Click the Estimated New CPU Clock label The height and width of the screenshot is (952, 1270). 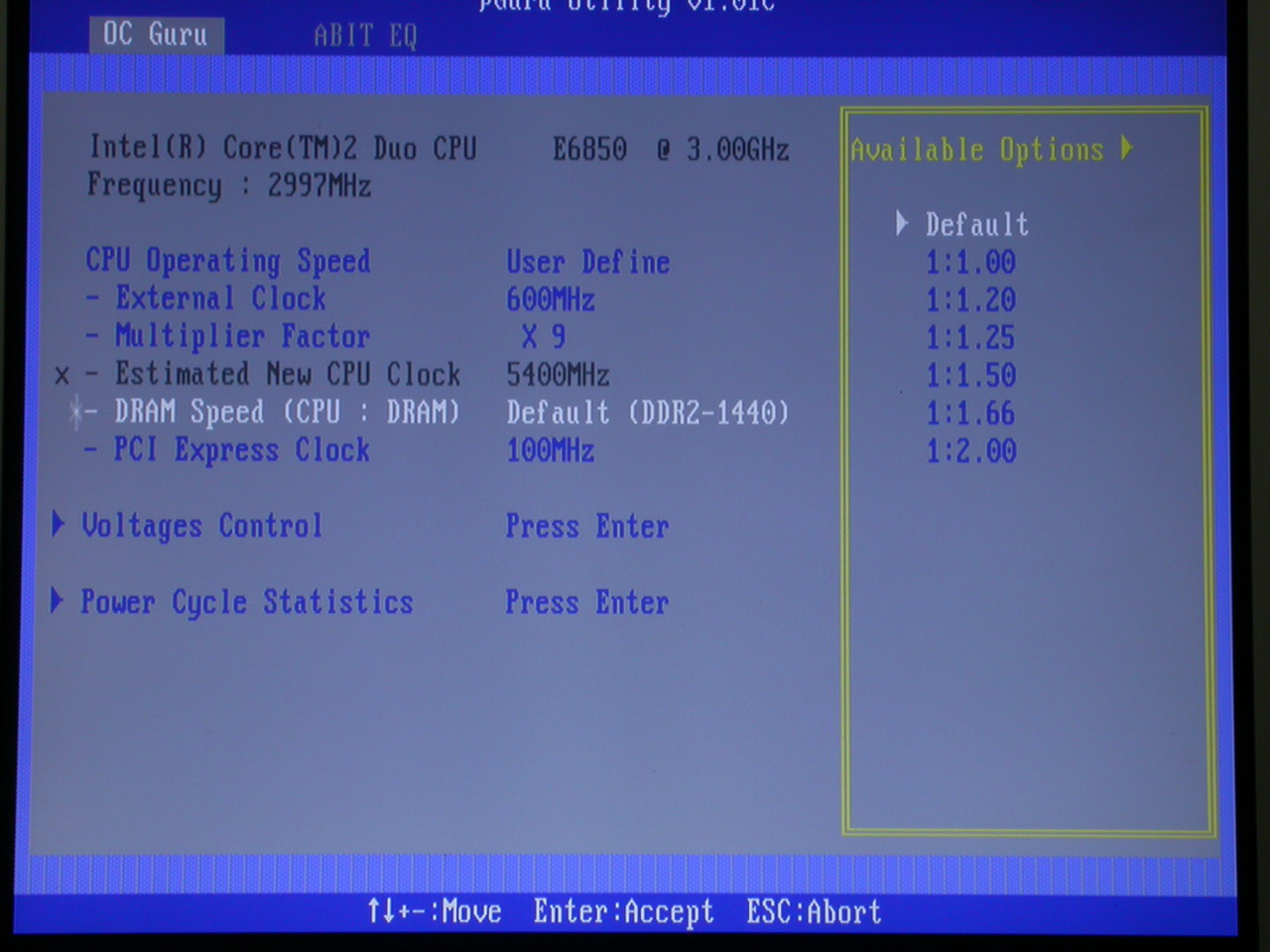tap(288, 375)
